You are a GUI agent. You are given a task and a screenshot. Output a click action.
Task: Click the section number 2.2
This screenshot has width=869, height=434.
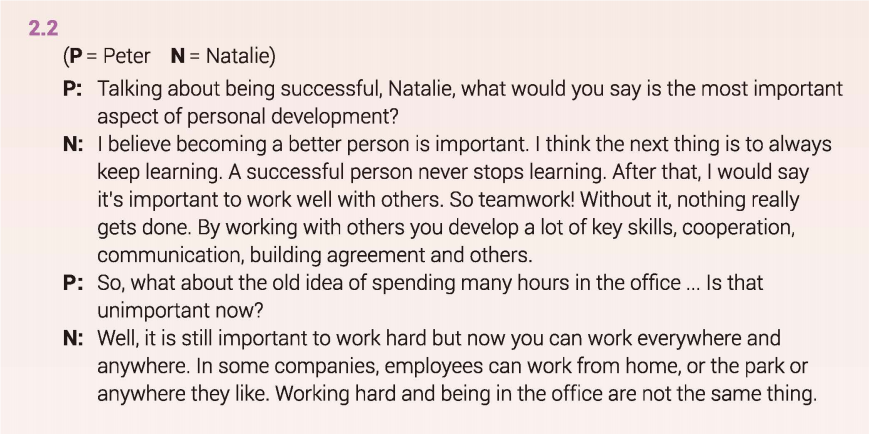[x=43, y=30]
